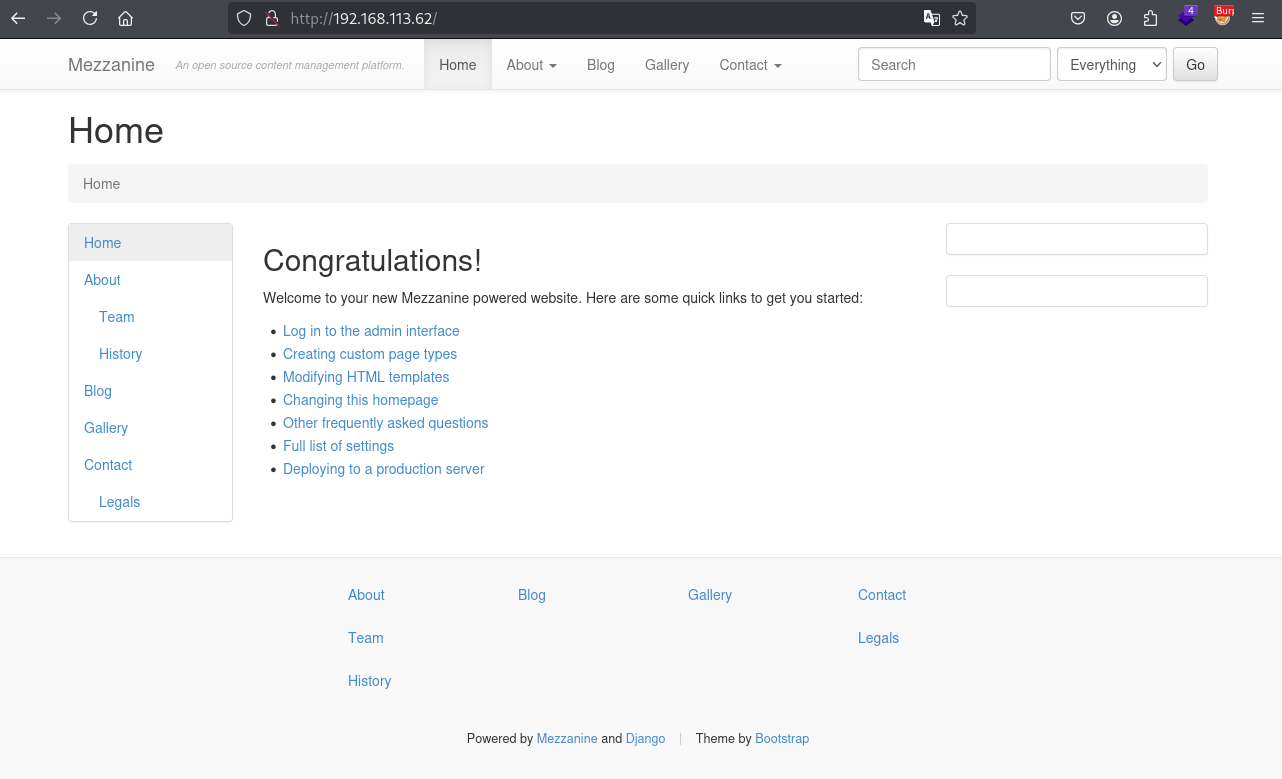This screenshot has height=779, width=1282.
Task: Open the Bootstrap theme link
Action: pyautogui.click(x=782, y=739)
